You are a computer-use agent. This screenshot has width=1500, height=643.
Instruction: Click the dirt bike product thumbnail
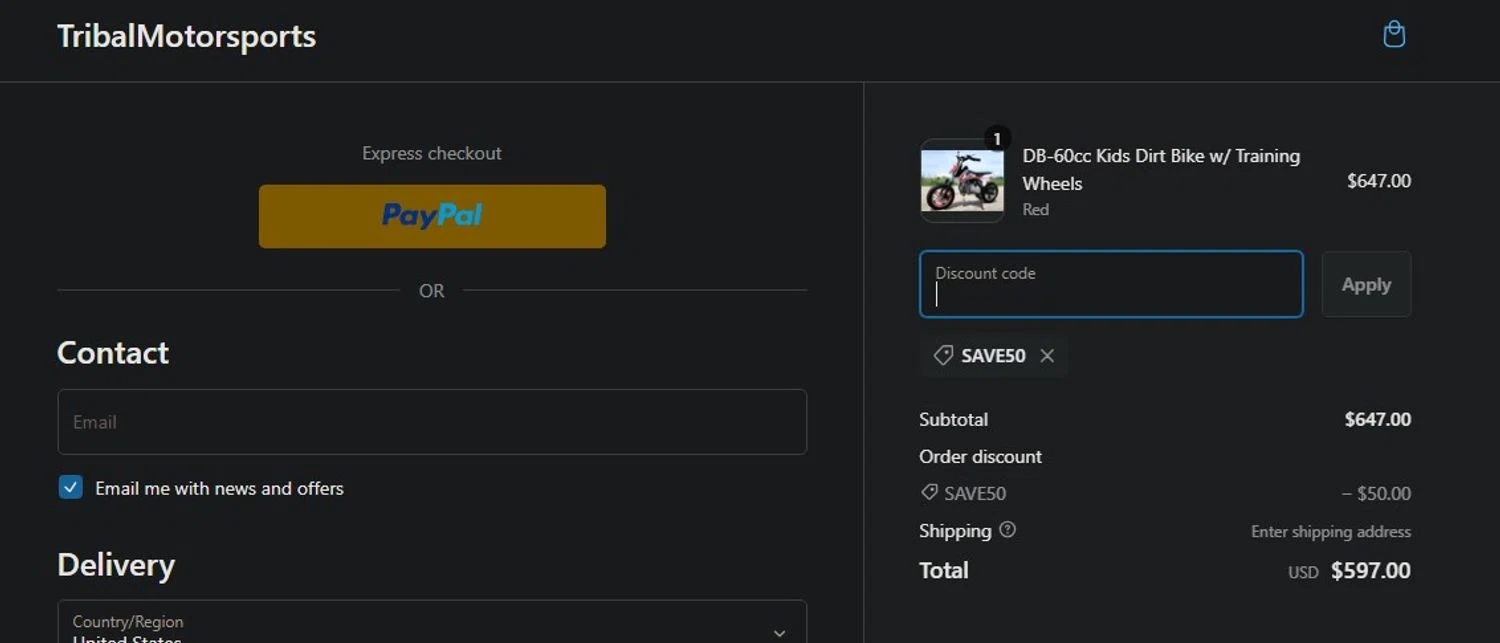pyautogui.click(x=962, y=181)
